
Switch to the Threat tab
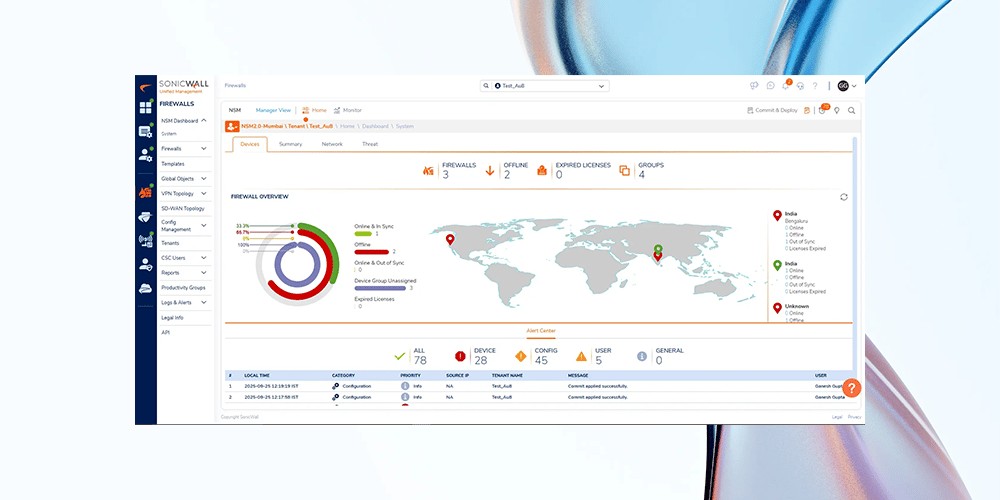tap(370, 144)
